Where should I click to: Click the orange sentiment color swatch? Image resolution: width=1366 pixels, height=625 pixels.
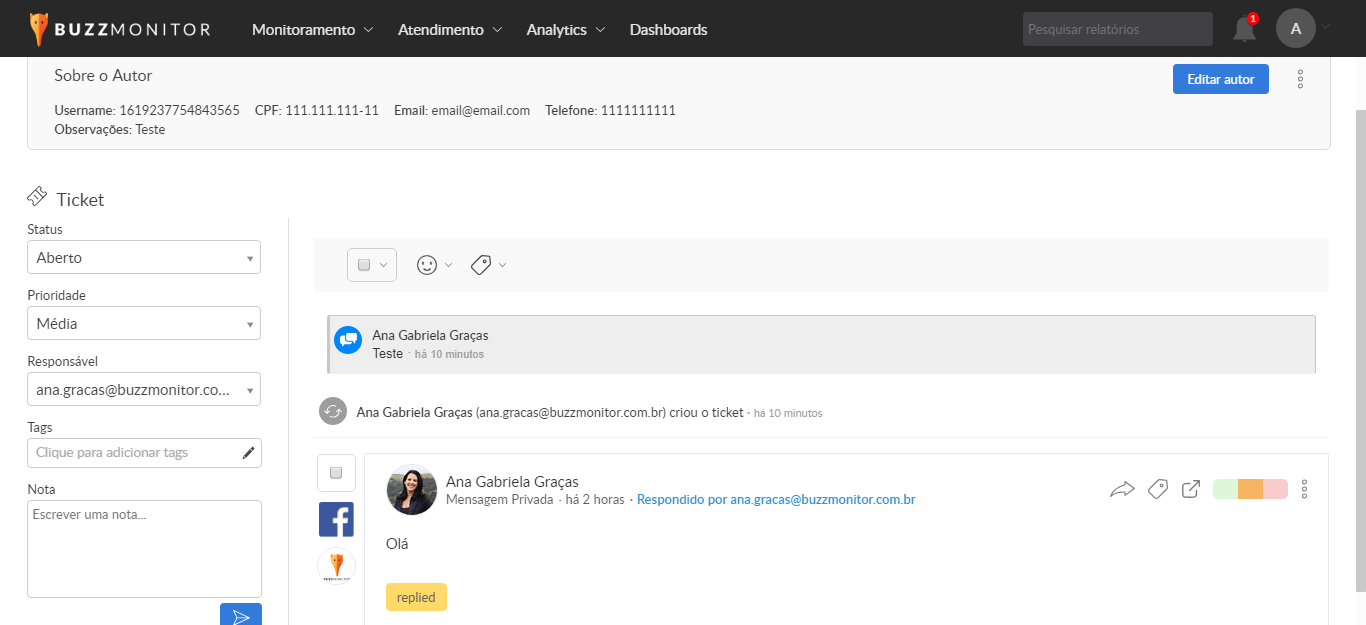click(x=1250, y=489)
